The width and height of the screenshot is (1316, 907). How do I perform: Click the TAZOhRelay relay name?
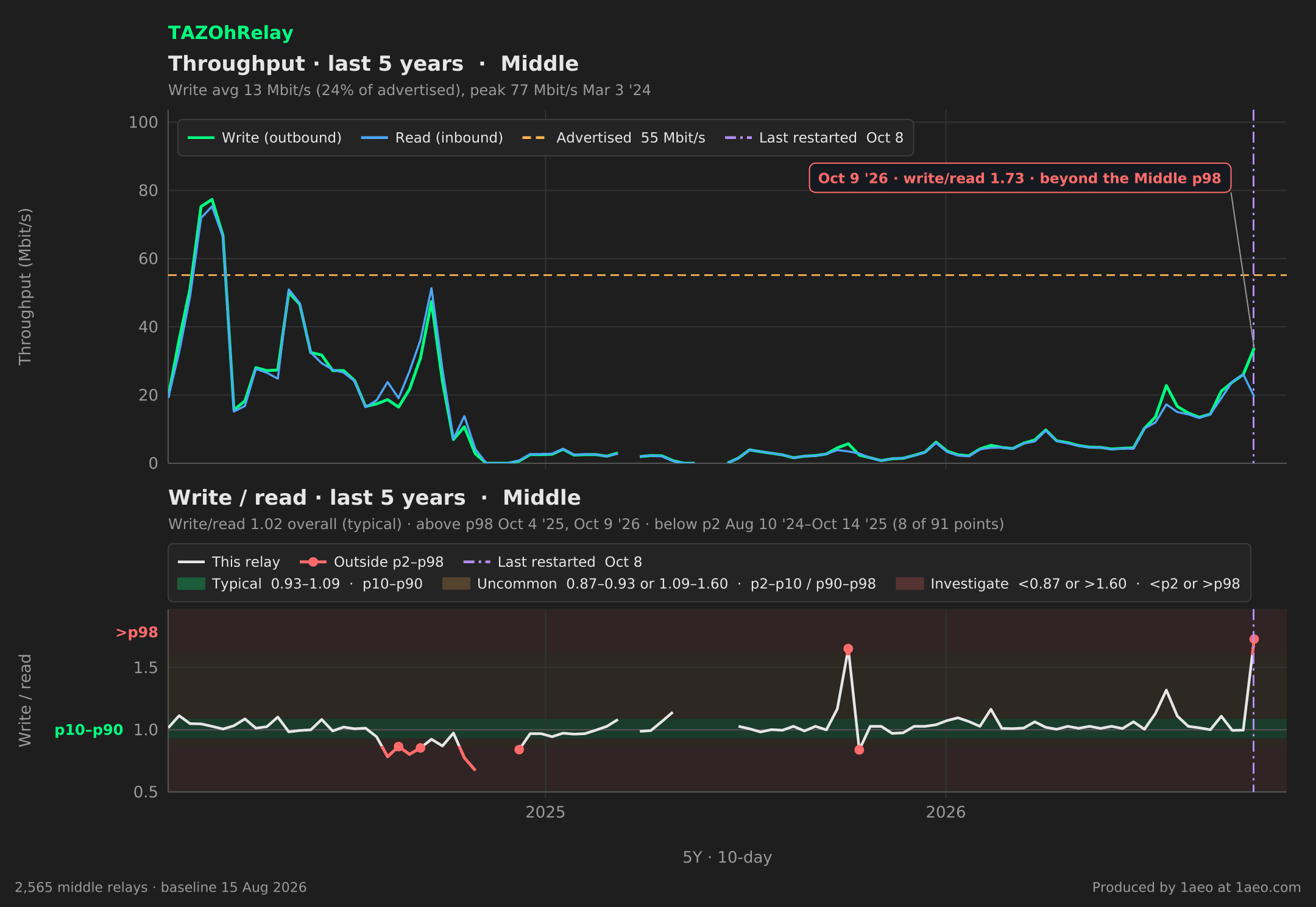[x=230, y=33]
